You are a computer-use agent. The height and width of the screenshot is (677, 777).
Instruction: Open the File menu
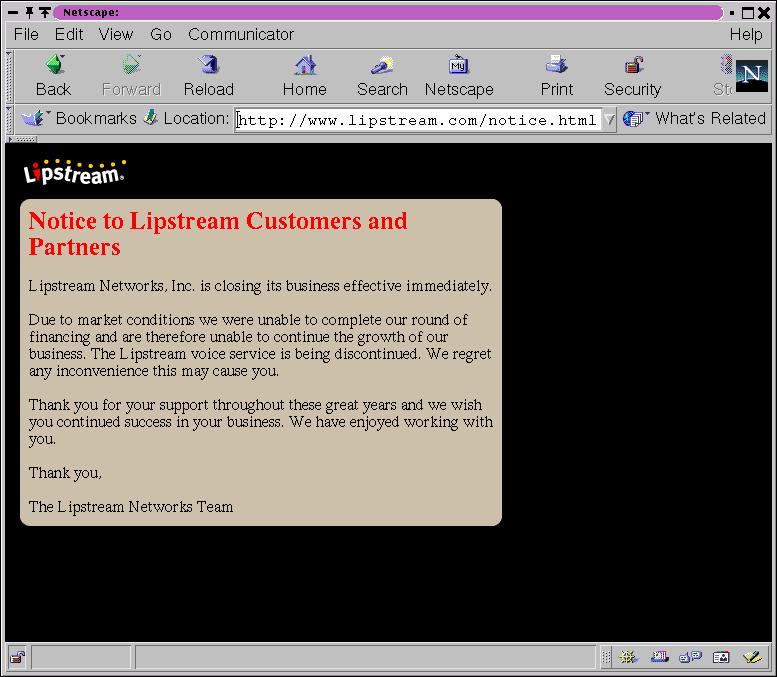coord(26,34)
